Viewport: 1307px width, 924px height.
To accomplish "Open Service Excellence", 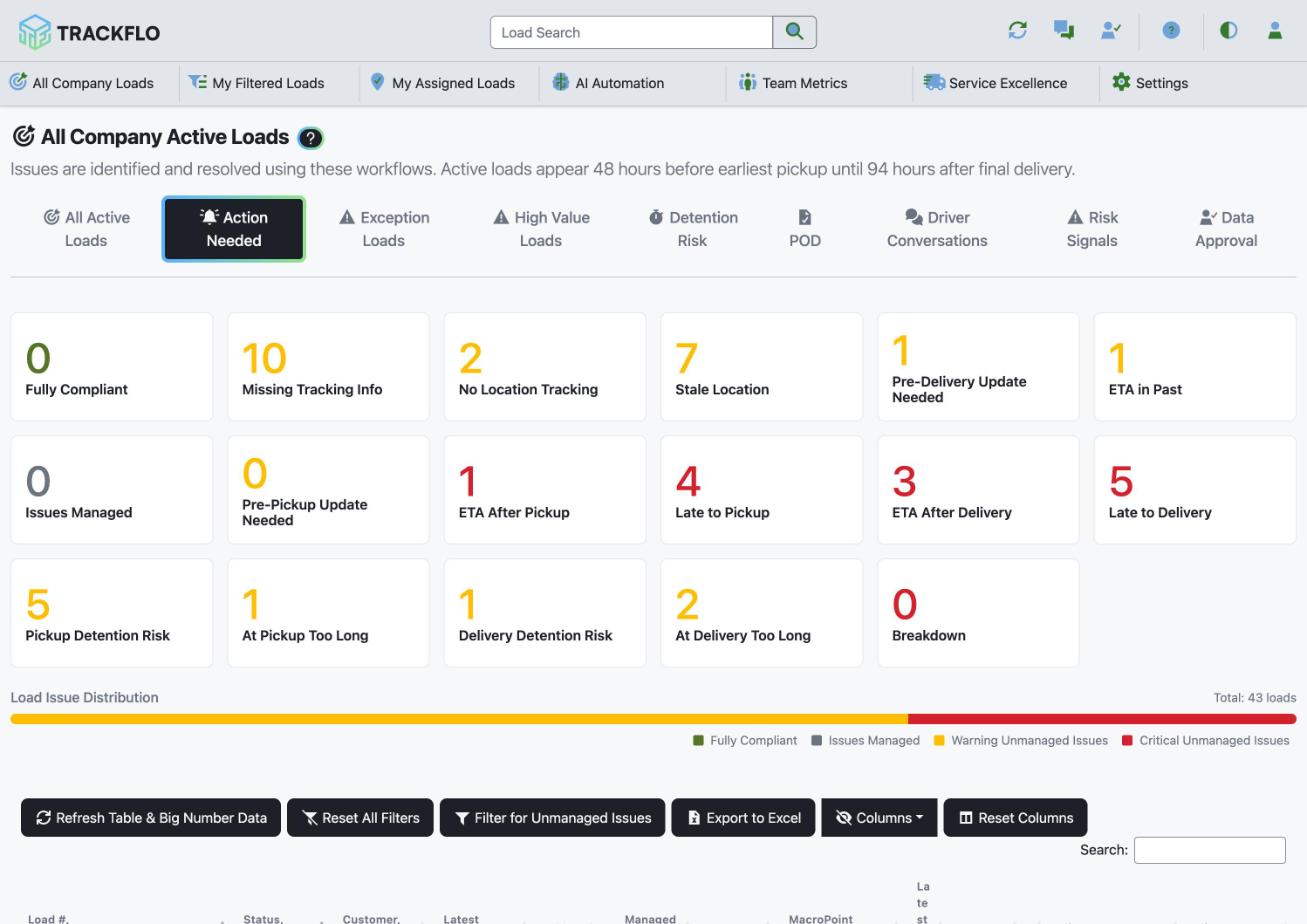I will coord(995,83).
